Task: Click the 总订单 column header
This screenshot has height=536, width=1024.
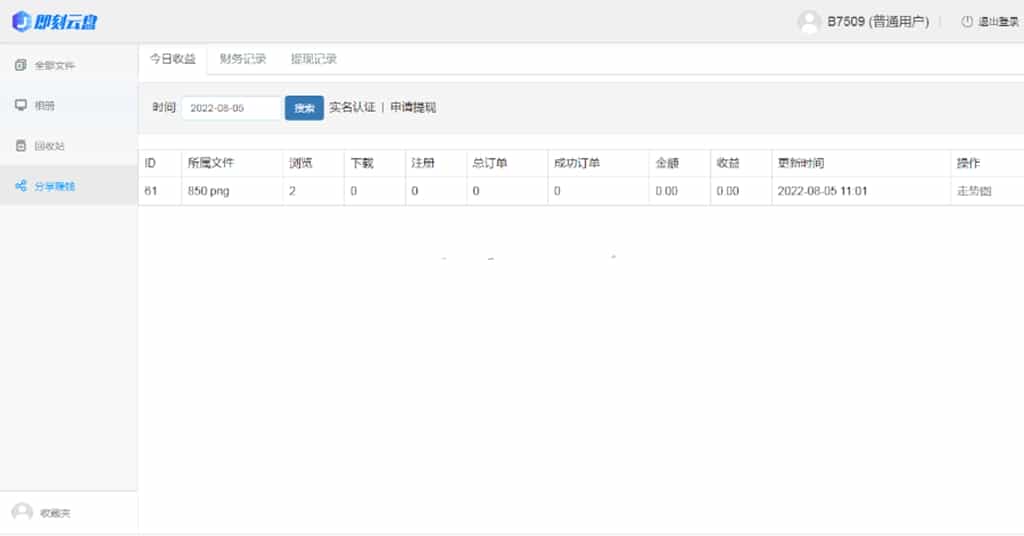Action: (507, 163)
